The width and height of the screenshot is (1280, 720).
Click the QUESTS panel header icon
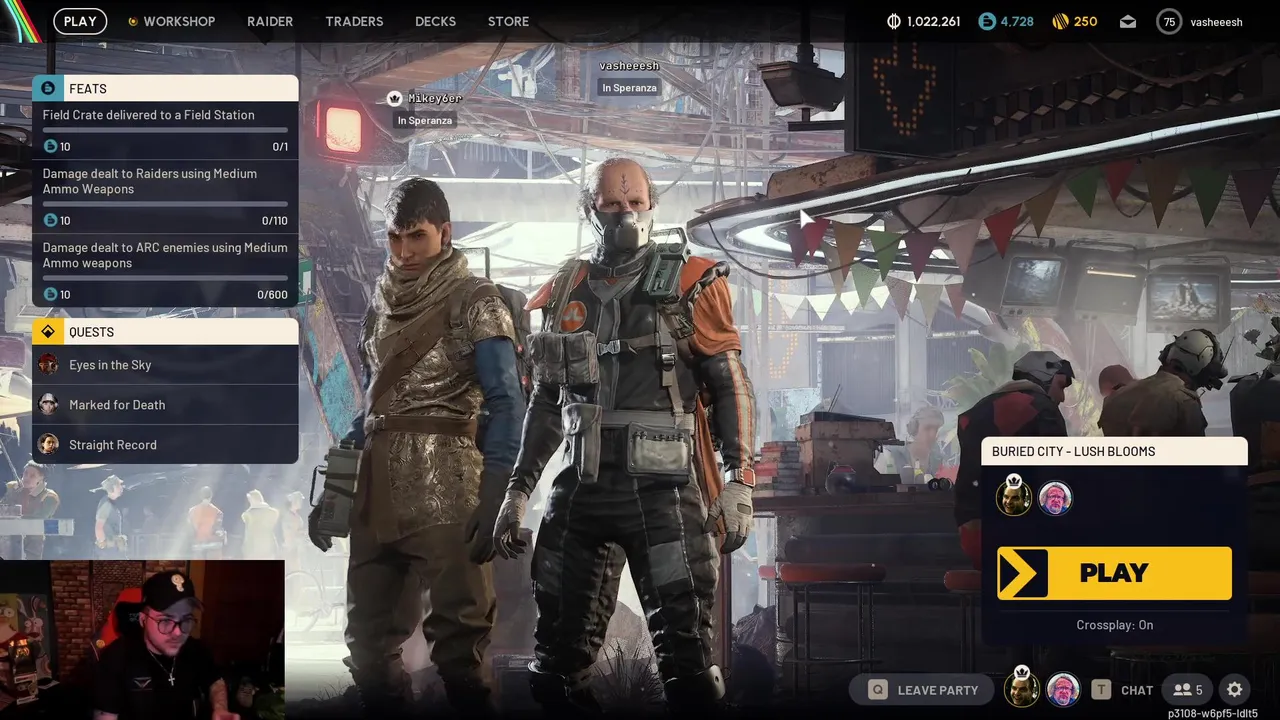pos(48,331)
